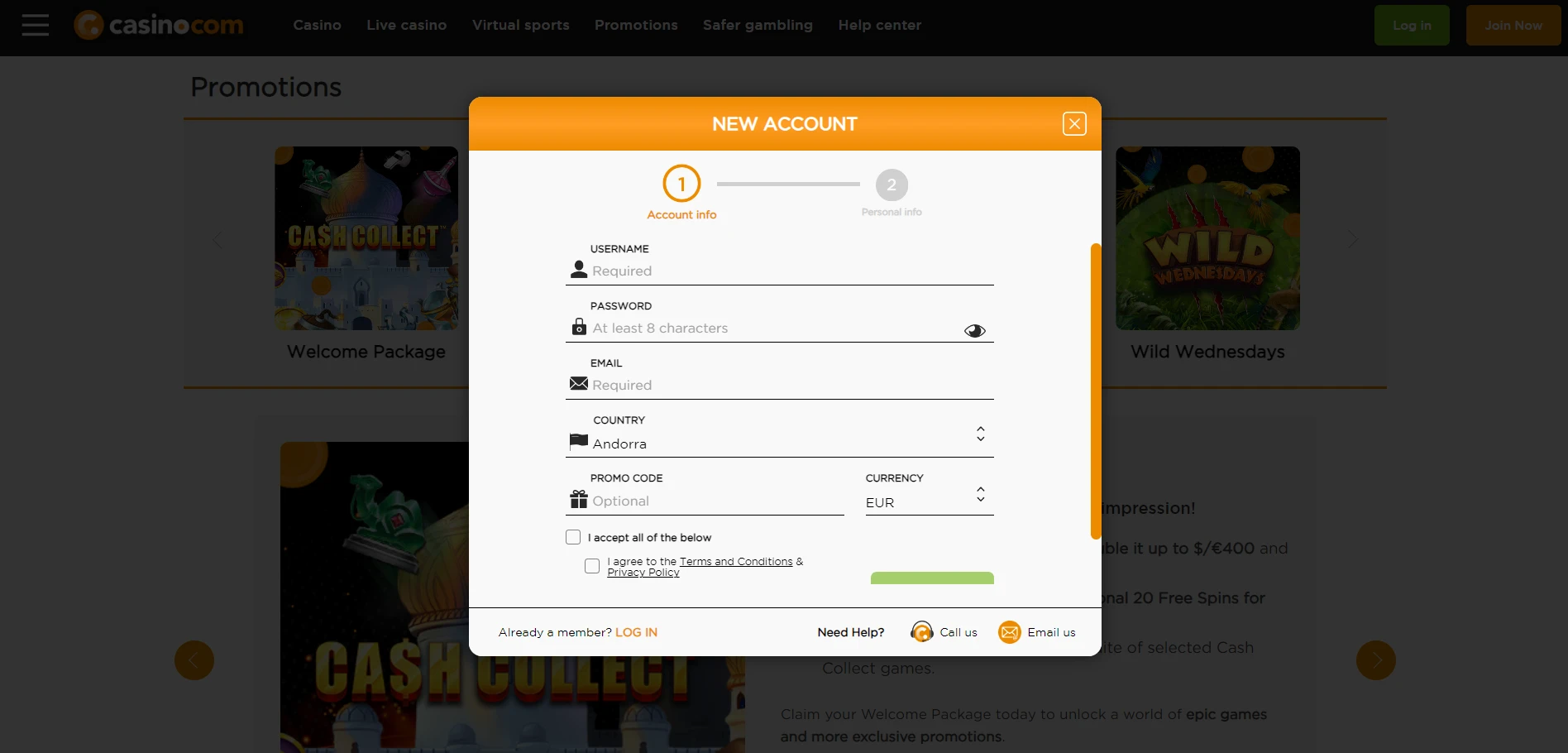
Task: Open the Currency dropdown showing EUR
Action: coord(930,501)
